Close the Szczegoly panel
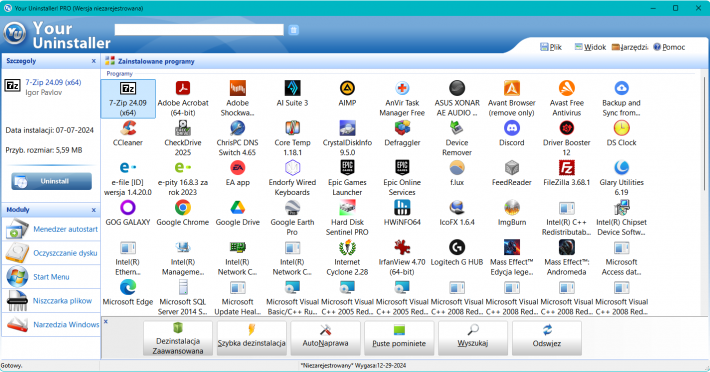This screenshot has width=710, height=372. [x=94, y=61]
